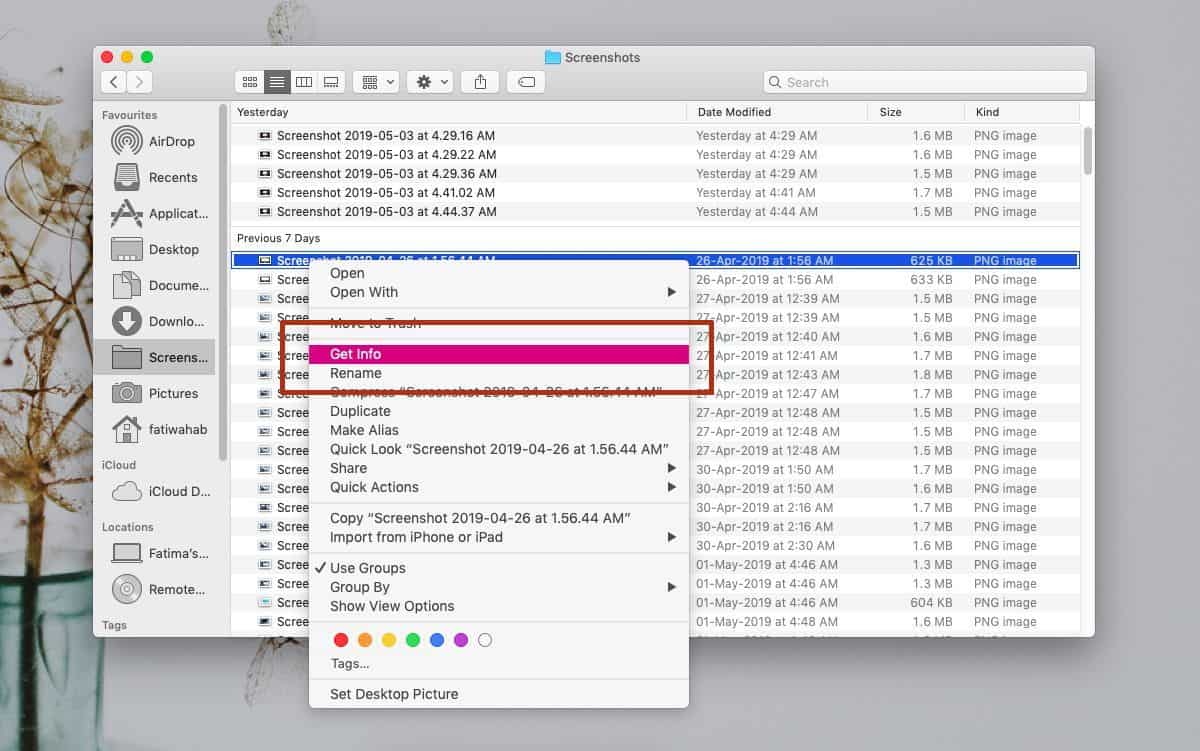Toggle the Use Groups checkmark
This screenshot has height=751, width=1200.
tap(499, 568)
